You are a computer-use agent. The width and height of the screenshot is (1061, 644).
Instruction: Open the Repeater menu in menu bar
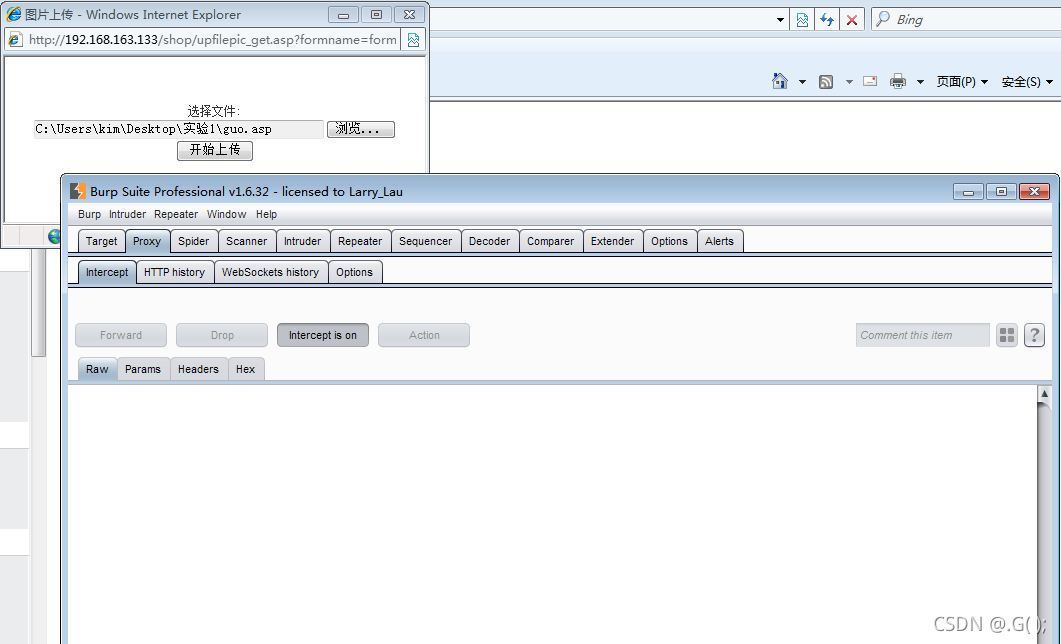pyautogui.click(x=176, y=214)
